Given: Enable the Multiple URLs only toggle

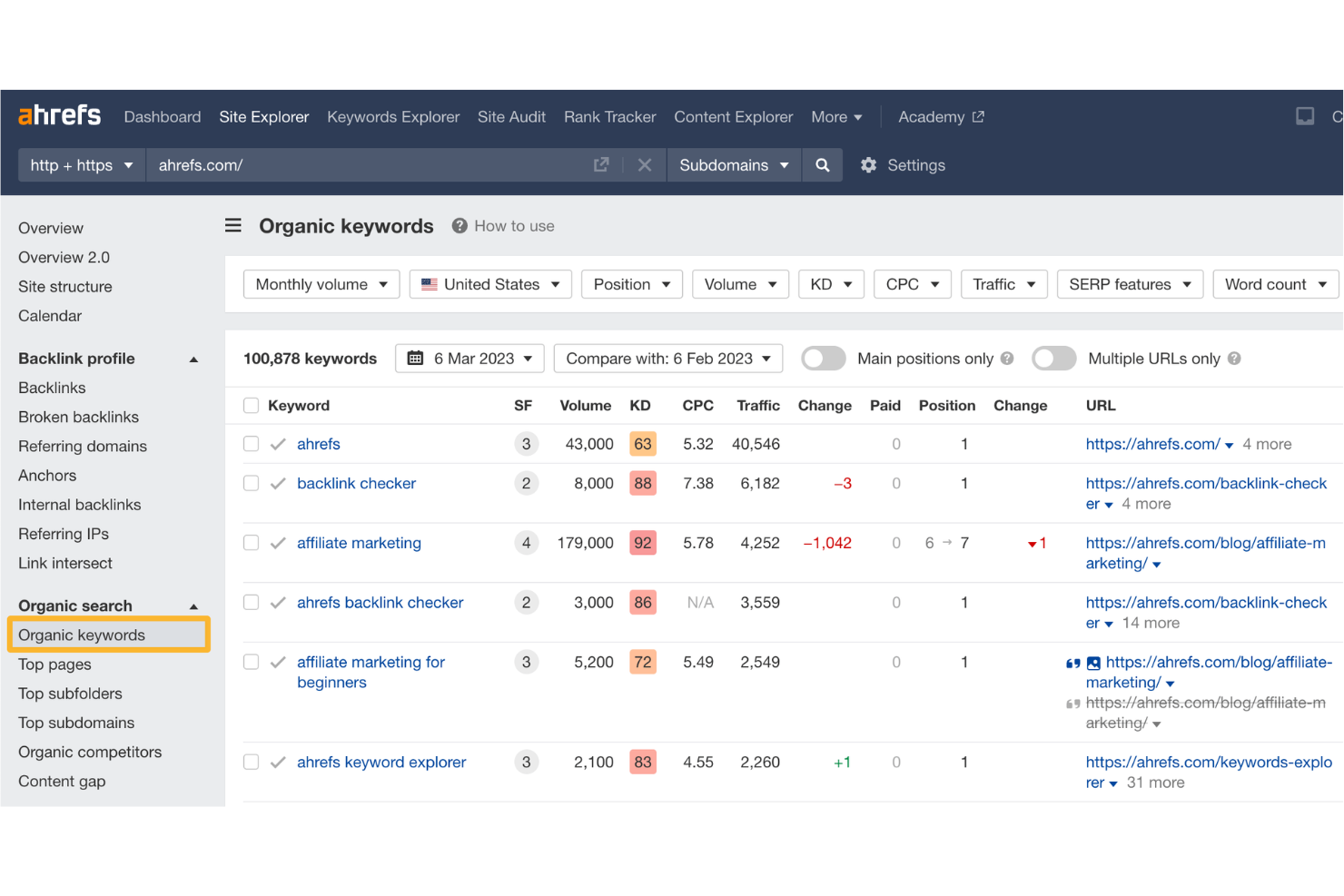Looking at the screenshot, I should point(1053,358).
